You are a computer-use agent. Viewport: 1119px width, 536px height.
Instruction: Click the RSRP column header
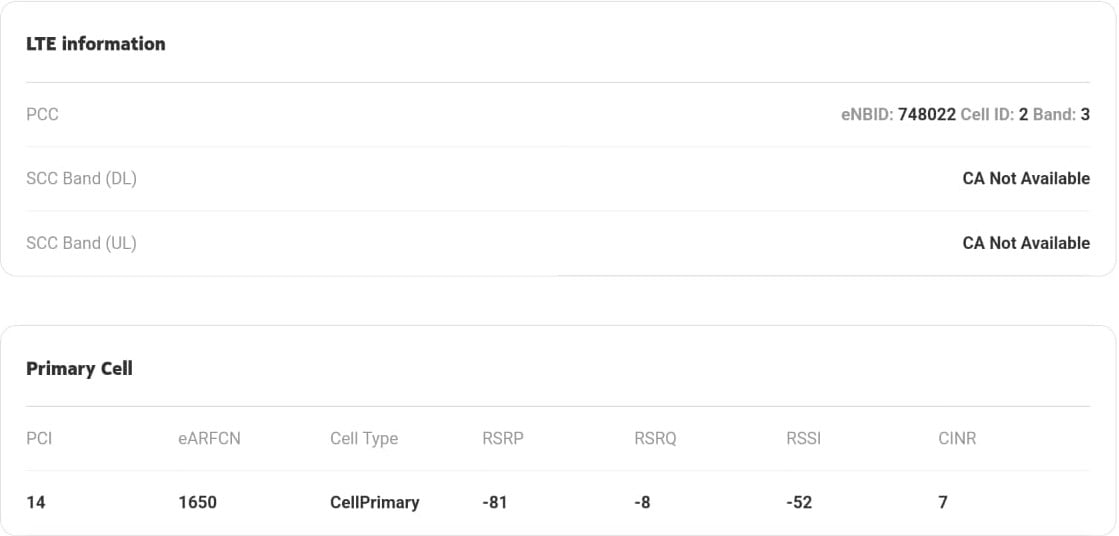click(x=503, y=438)
